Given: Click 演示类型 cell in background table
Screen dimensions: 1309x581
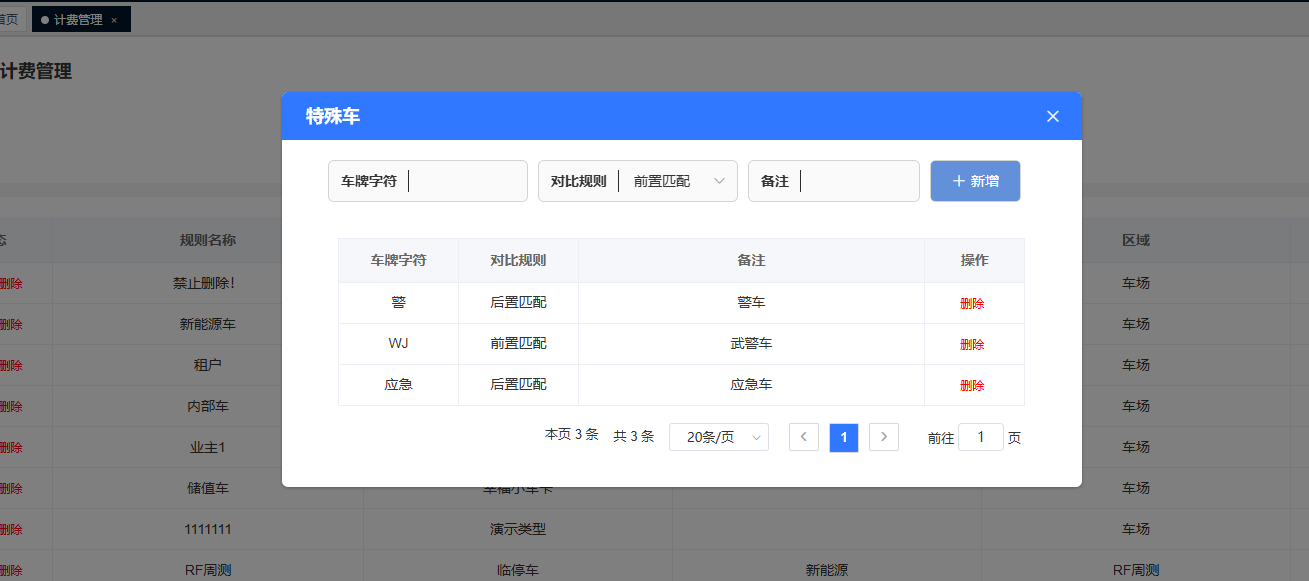Looking at the screenshot, I should [x=518, y=529].
